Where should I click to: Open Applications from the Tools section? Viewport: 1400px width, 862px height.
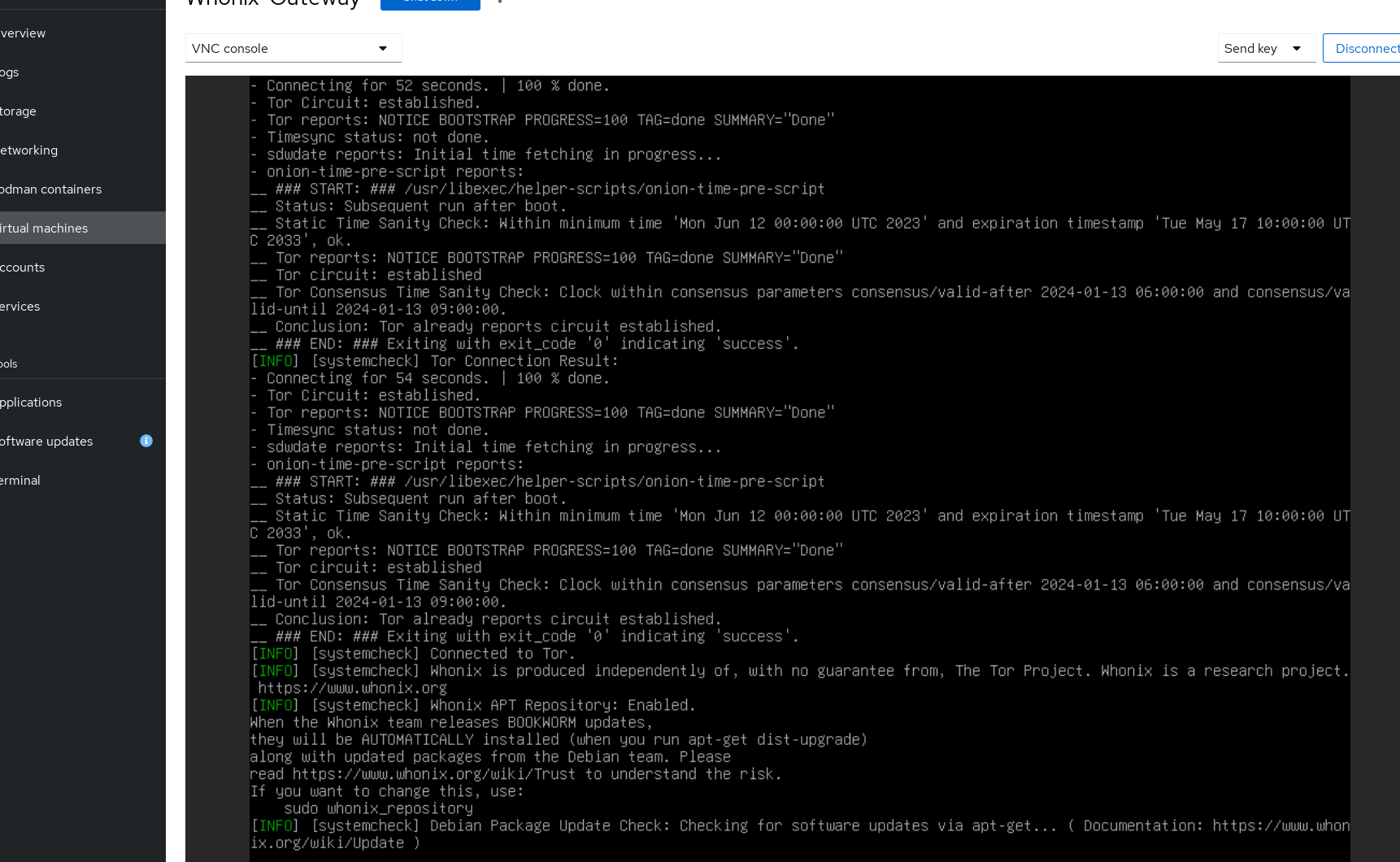pyautogui.click(x=33, y=403)
